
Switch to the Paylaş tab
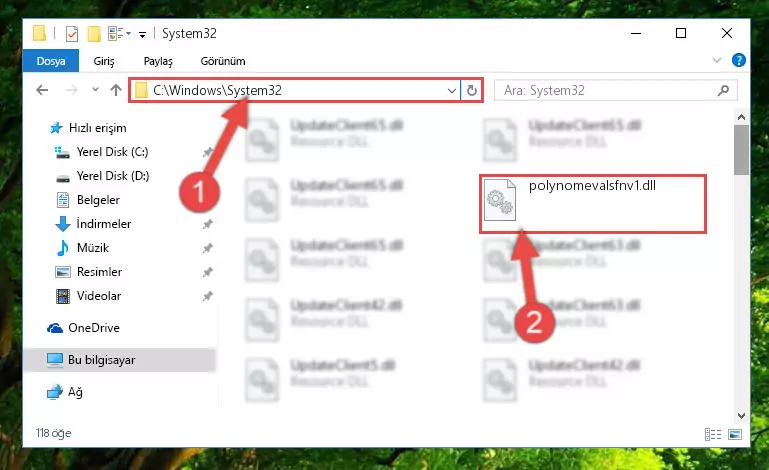158,61
